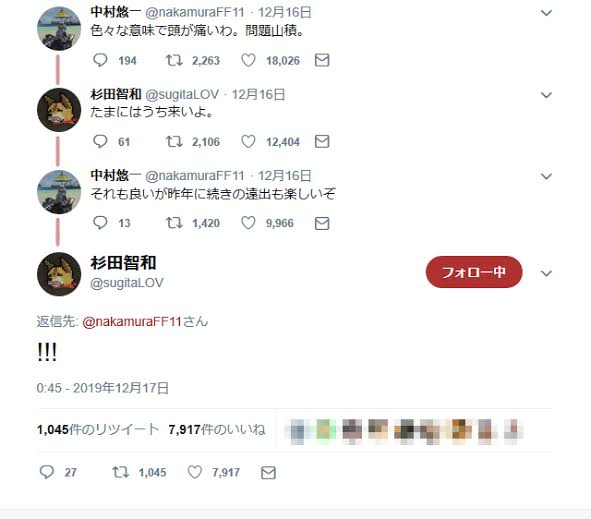Open the reply icon showing 27 replies
Screen dimensions: 591x519
(47, 472)
